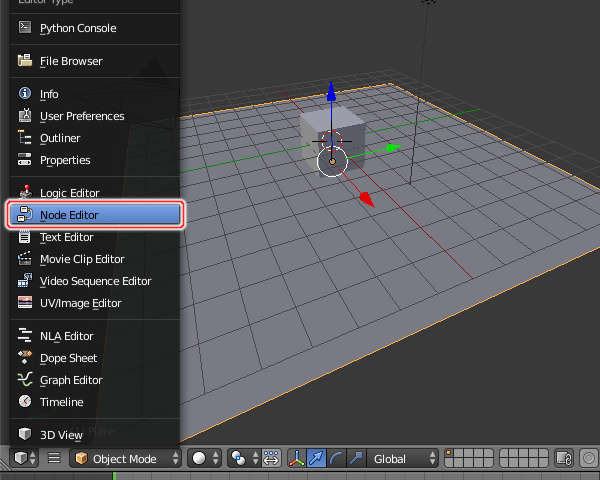Switch to the Dope Sheet editor
Viewport: 600px width, 480px height.
pos(68,358)
